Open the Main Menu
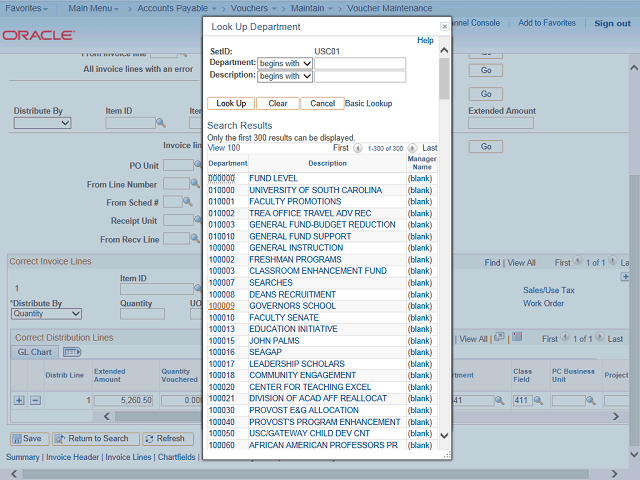 point(93,8)
